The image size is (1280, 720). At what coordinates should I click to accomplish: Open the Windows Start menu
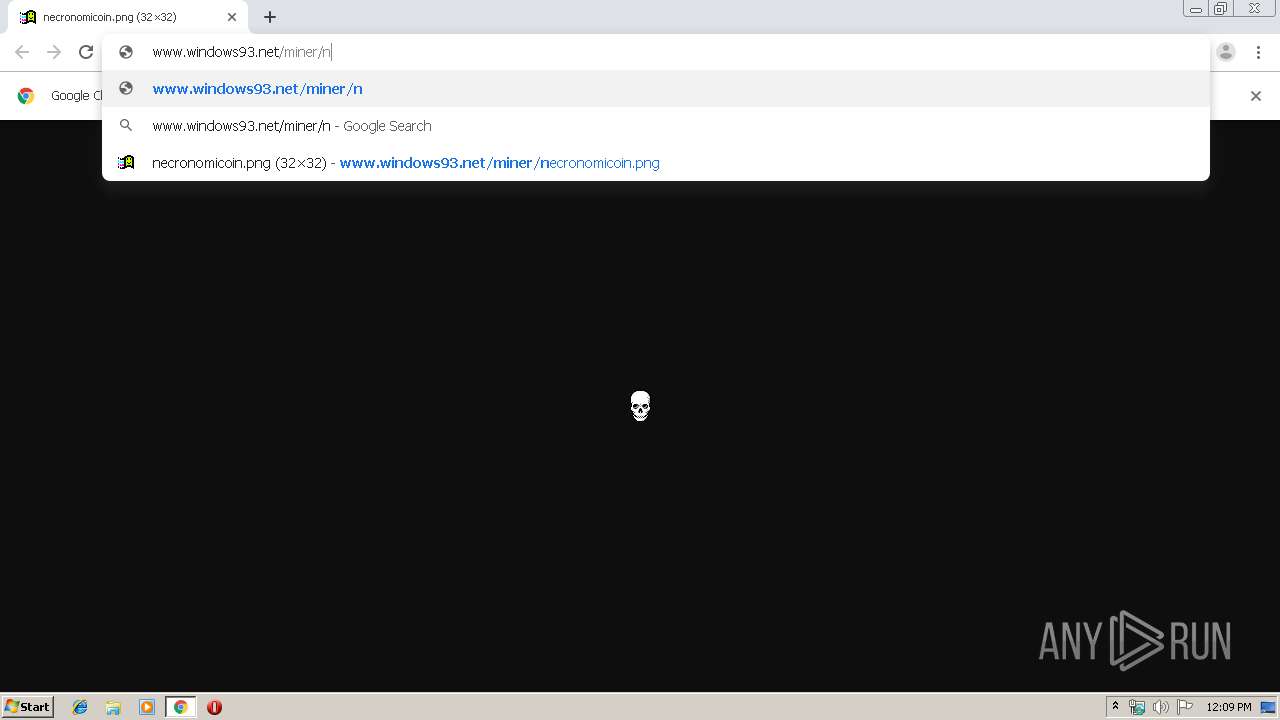tap(28, 707)
